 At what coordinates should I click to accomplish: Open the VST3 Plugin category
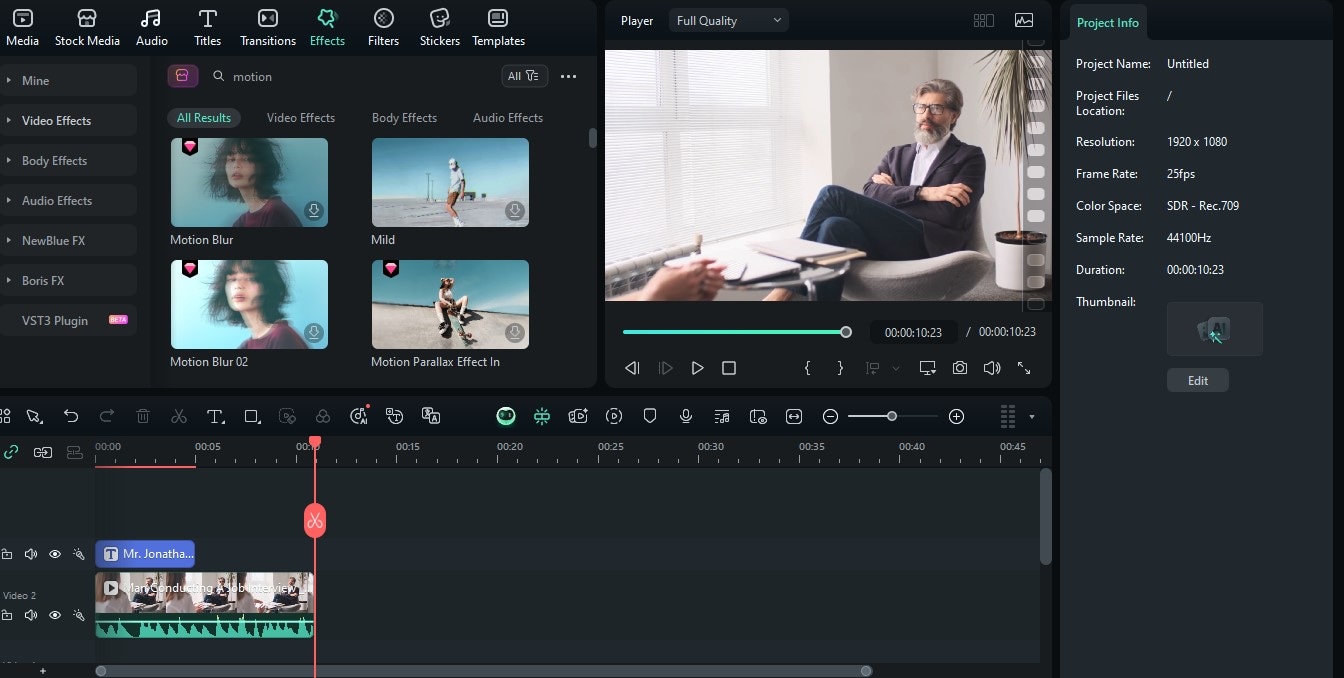(x=68, y=320)
